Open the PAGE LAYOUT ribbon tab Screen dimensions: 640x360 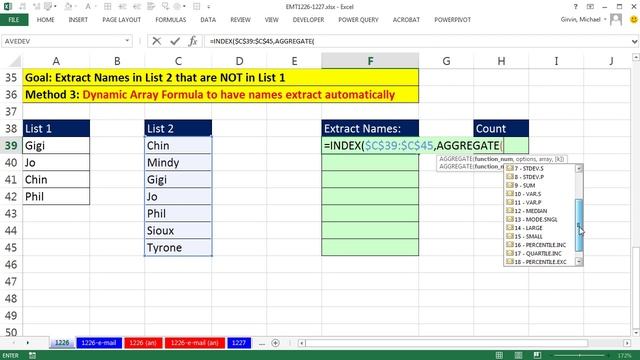[121, 20]
